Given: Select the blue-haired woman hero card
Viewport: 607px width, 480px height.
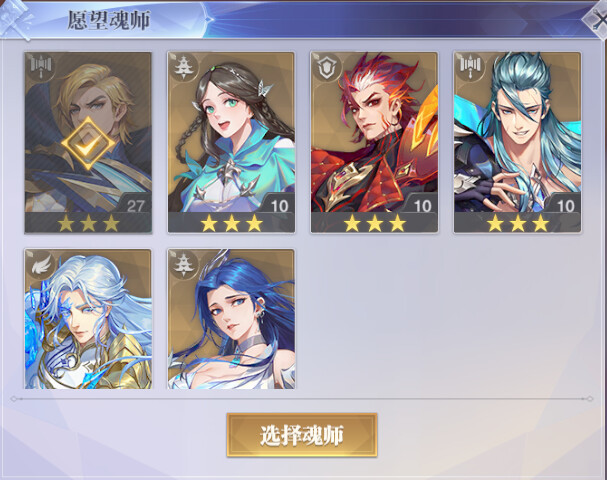Looking at the screenshot, I should click(231, 319).
